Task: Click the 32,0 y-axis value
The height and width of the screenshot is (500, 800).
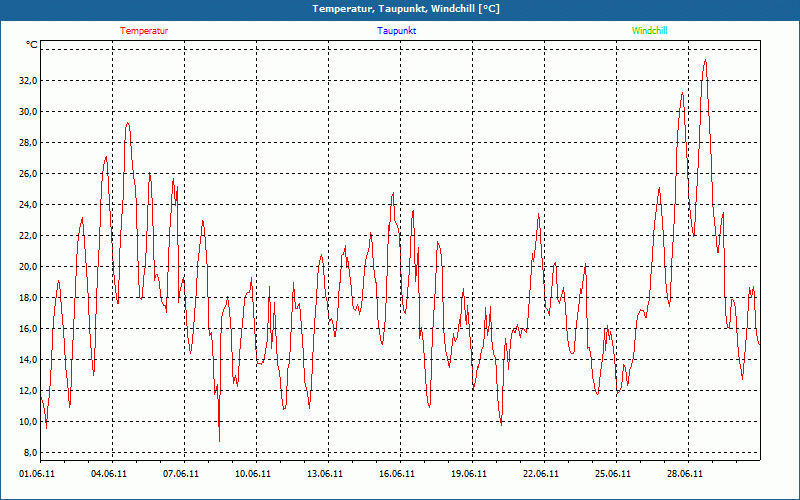Action: point(27,81)
